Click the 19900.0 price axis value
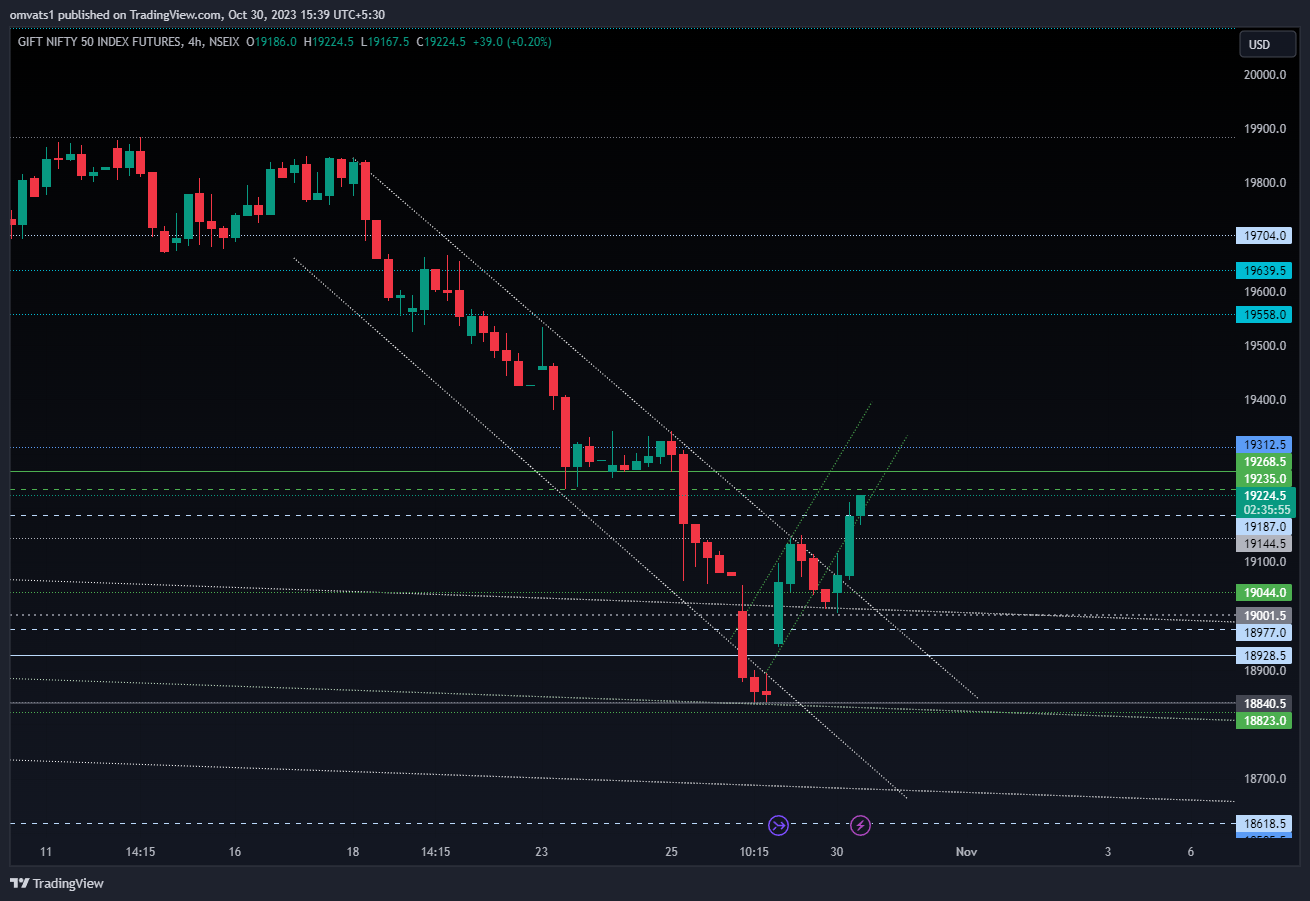 pos(1264,129)
